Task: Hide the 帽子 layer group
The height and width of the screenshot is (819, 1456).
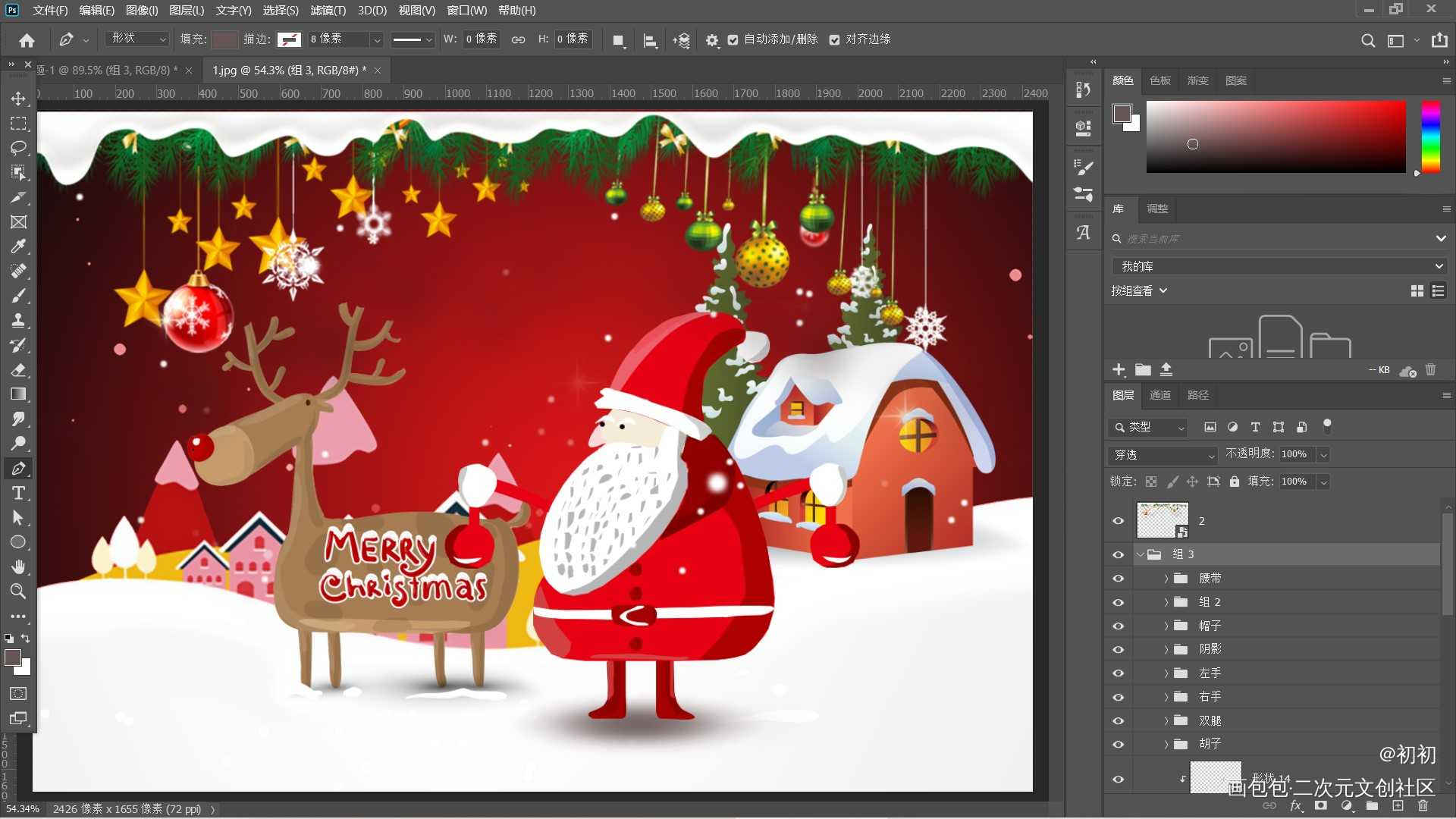Action: point(1118,626)
